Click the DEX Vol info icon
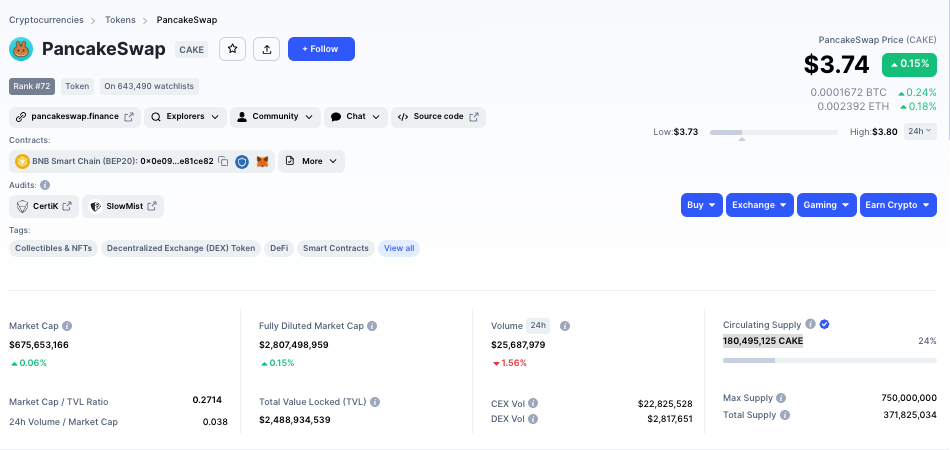 pos(533,419)
